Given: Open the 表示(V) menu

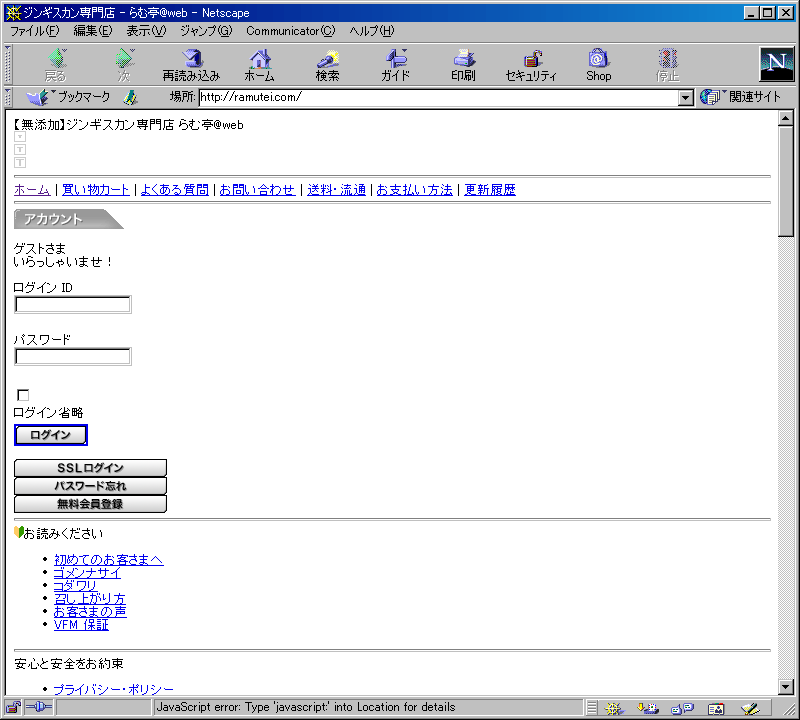Looking at the screenshot, I should (146, 31).
